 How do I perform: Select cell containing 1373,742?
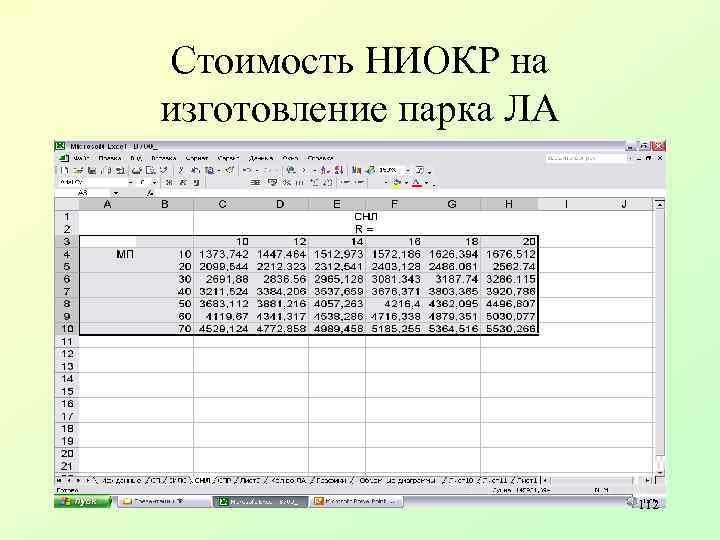[x=223, y=254]
